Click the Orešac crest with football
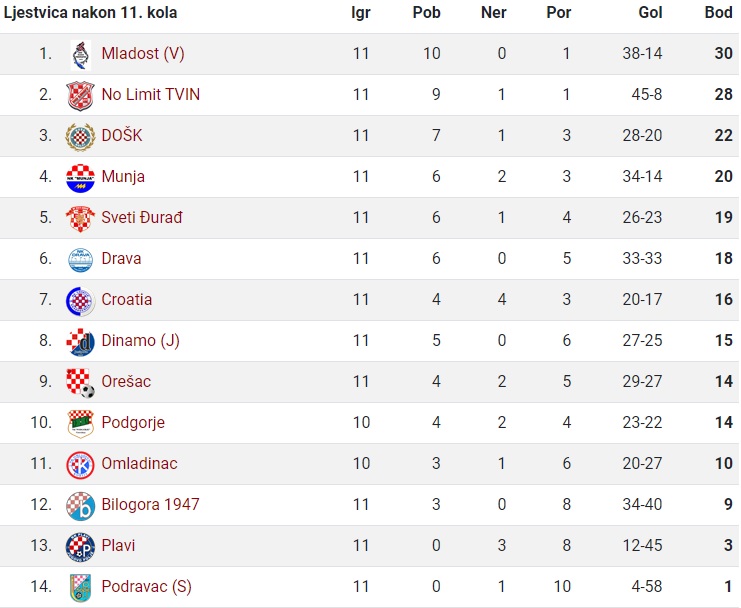The width and height of the screenshot is (741, 608). 80,383
